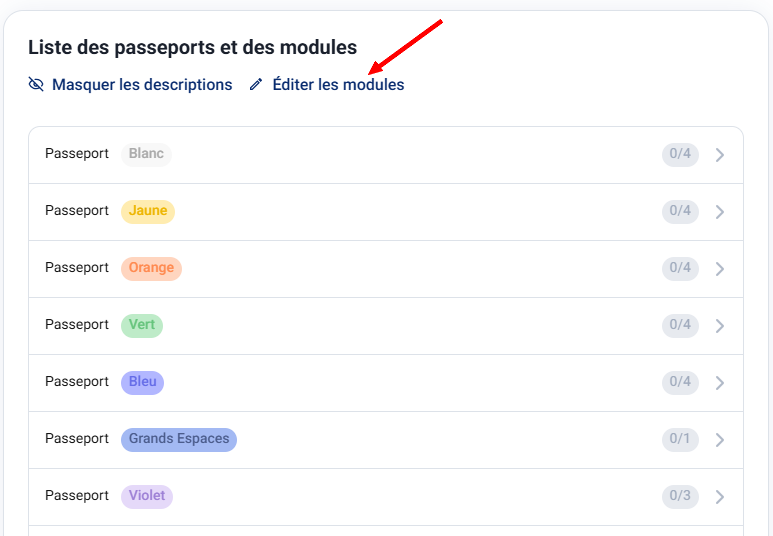Expand the Passeport Jaune chevron

720,212
